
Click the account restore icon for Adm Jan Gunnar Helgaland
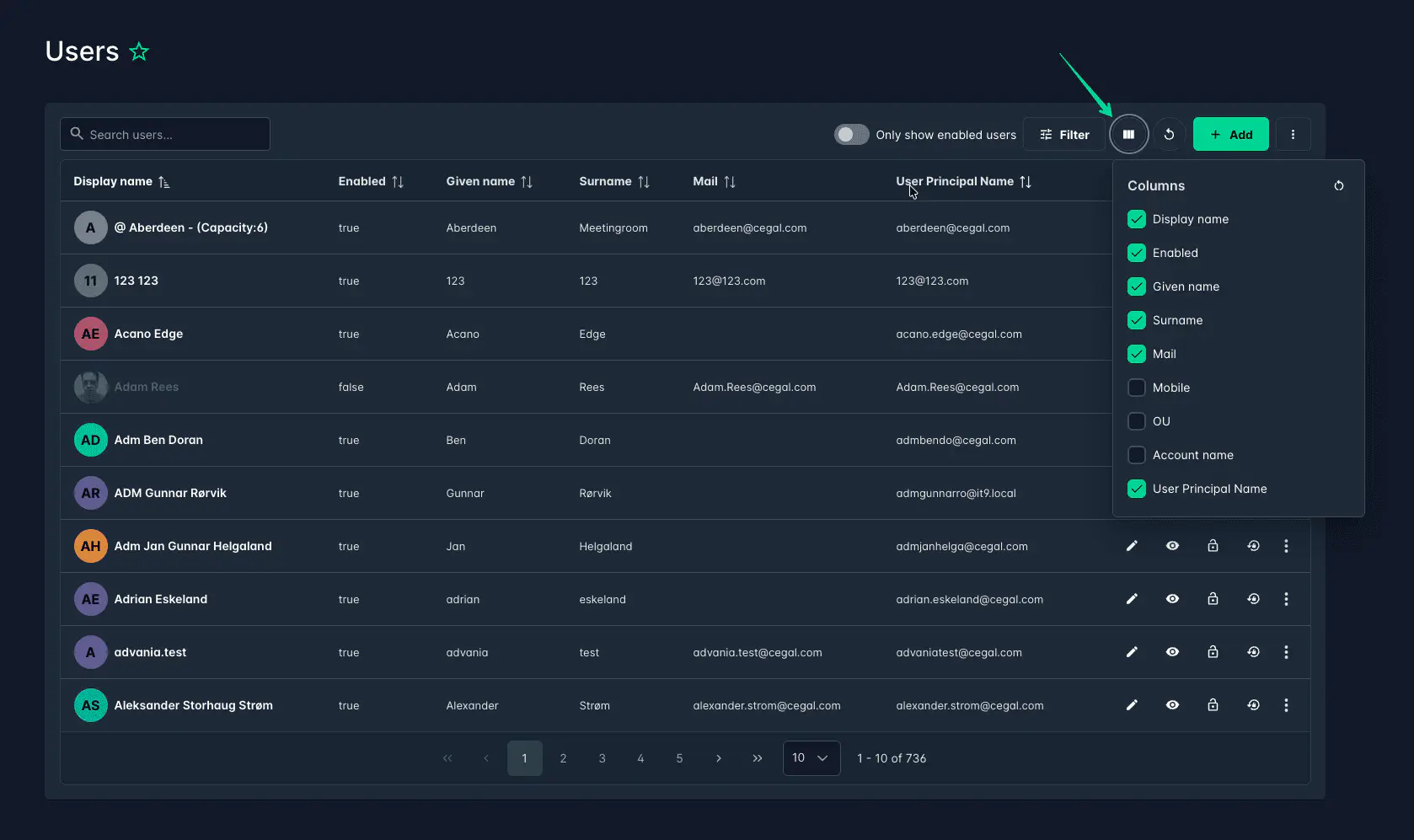(1253, 546)
